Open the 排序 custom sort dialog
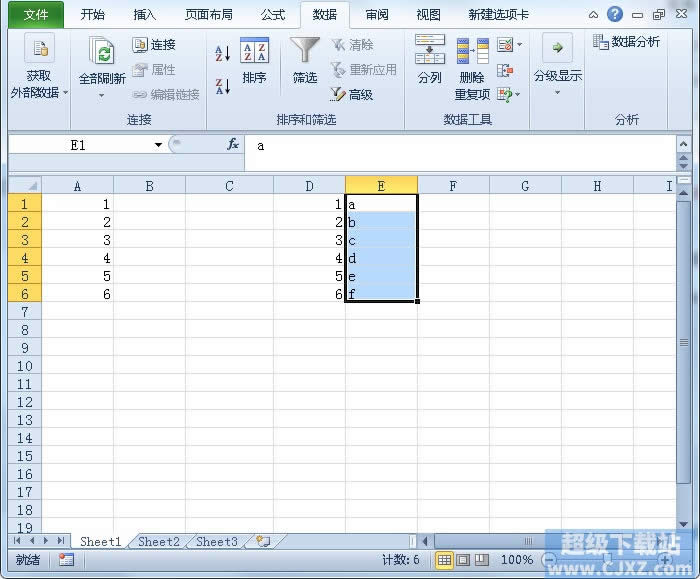The height and width of the screenshot is (579, 700). (254, 60)
